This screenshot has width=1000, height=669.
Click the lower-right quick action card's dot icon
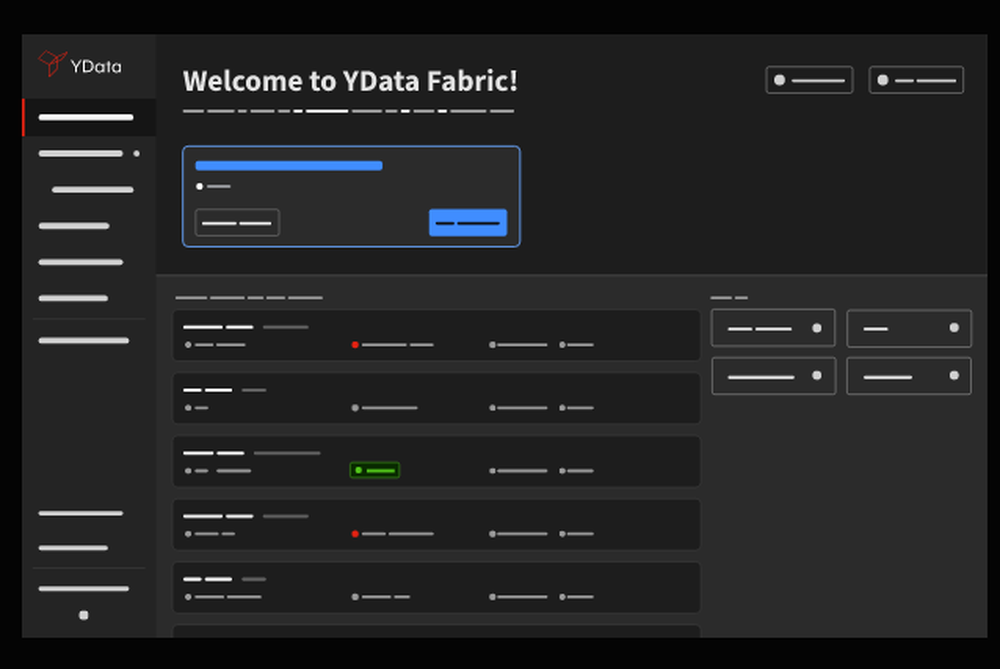click(954, 376)
